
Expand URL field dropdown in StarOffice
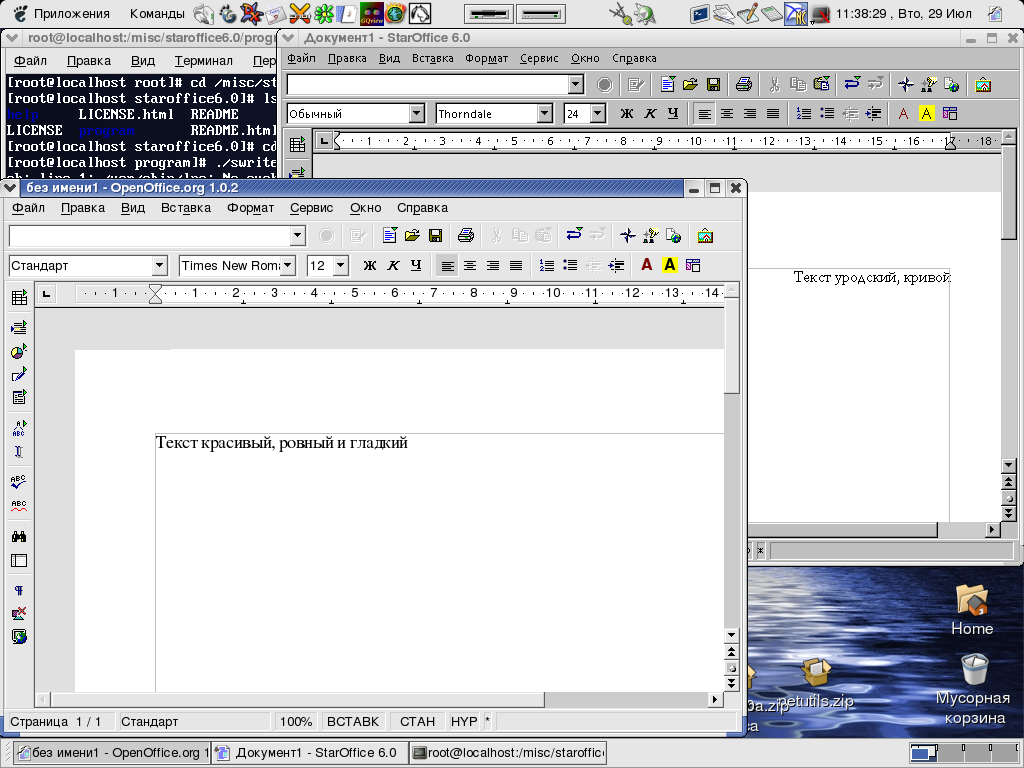pyautogui.click(x=575, y=84)
